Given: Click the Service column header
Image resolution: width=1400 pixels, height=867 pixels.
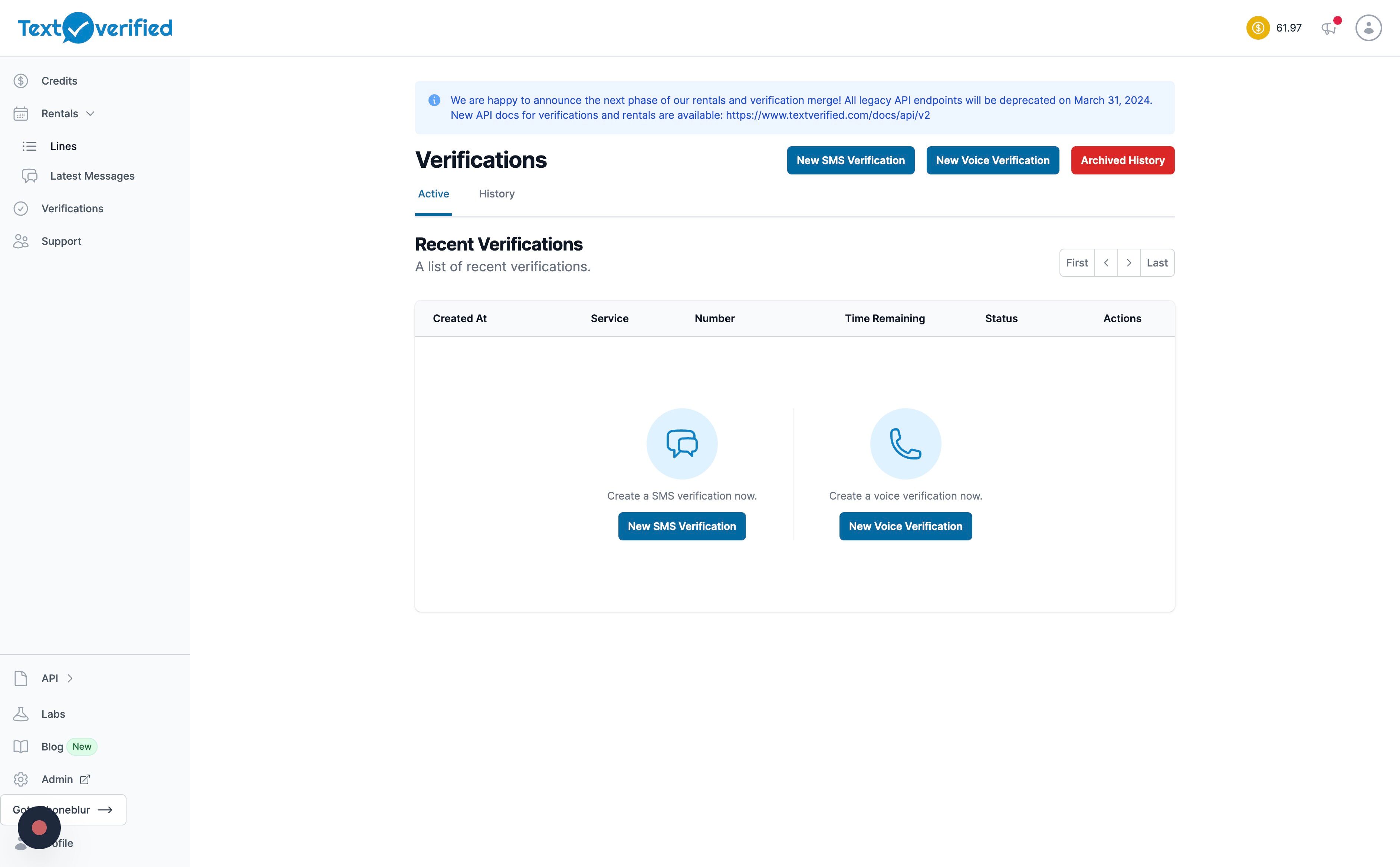Looking at the screenshot, I should click(x=610, y=318).
